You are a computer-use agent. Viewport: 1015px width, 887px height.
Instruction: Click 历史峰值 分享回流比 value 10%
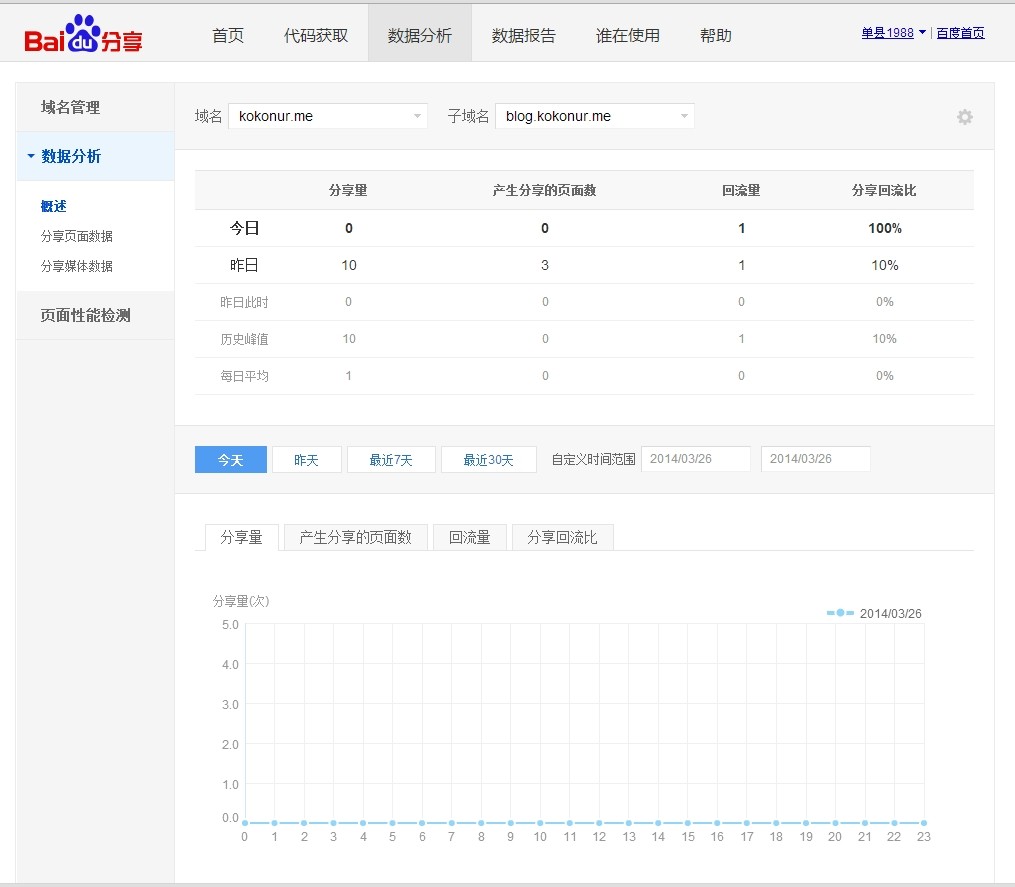coord(884,339)
